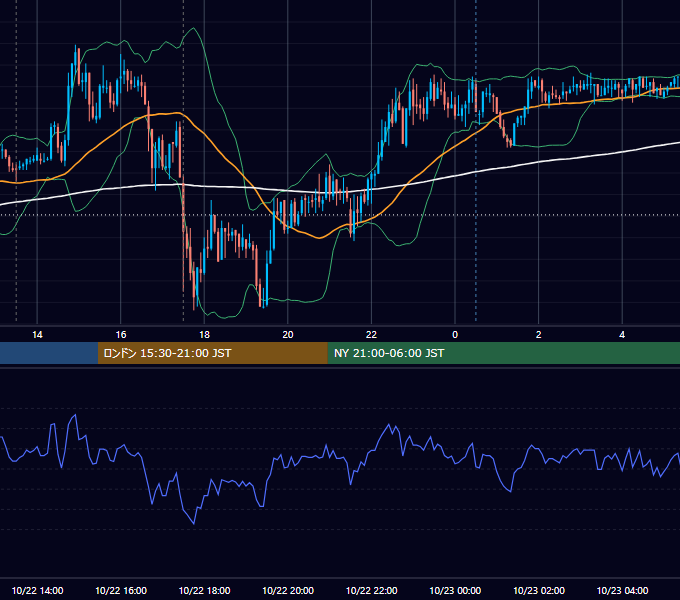This screenshot has height=600, width=680.
Task: Click the 10/22 22:00 time label
Action: (371, 590)
